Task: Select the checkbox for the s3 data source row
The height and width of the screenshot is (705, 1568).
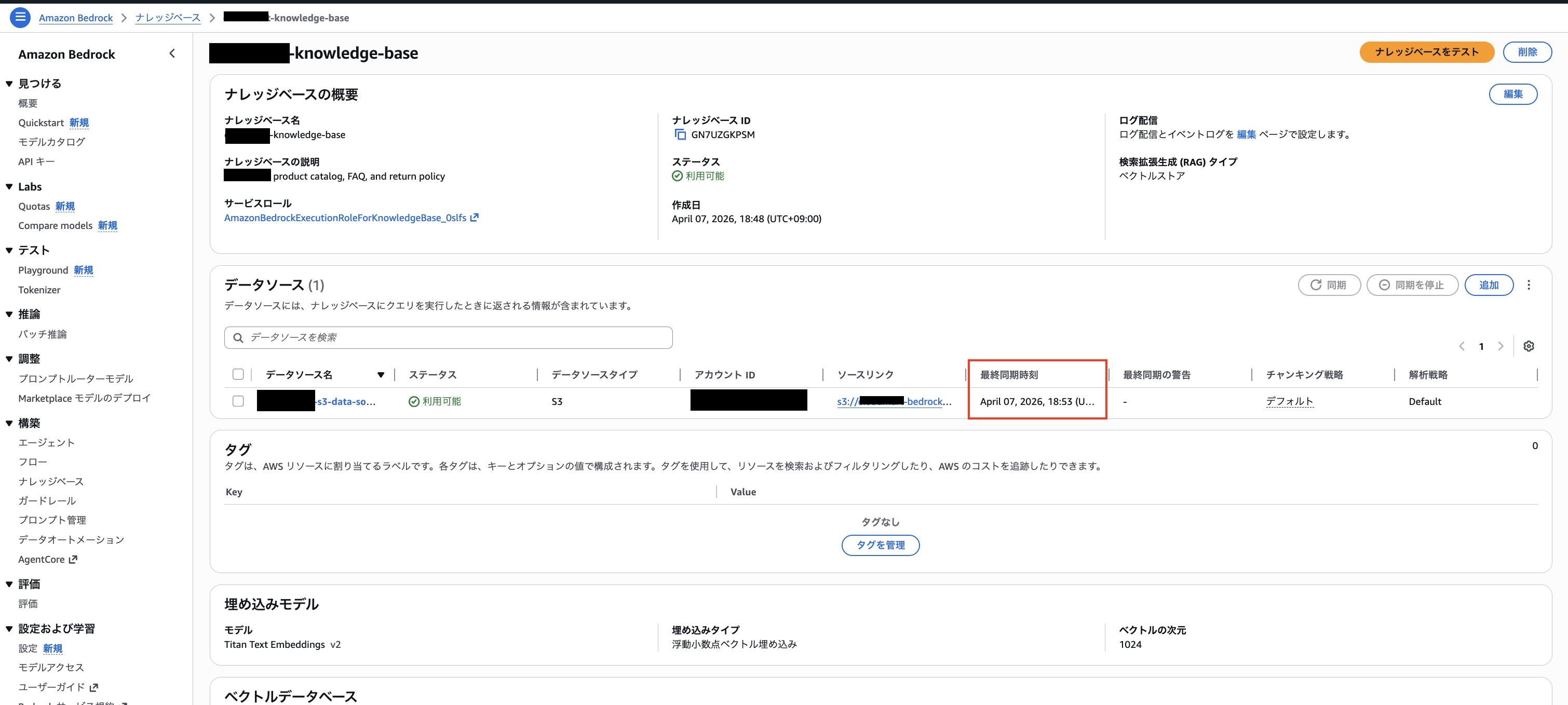Action: click(x=238, y=401)
